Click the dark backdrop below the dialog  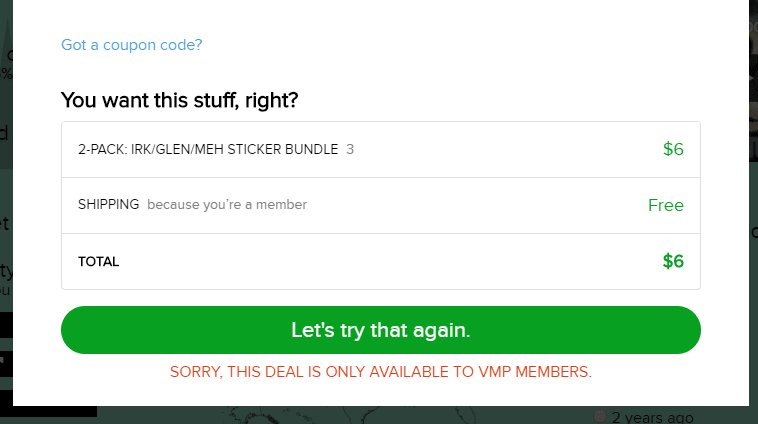(x=400, y=415)
